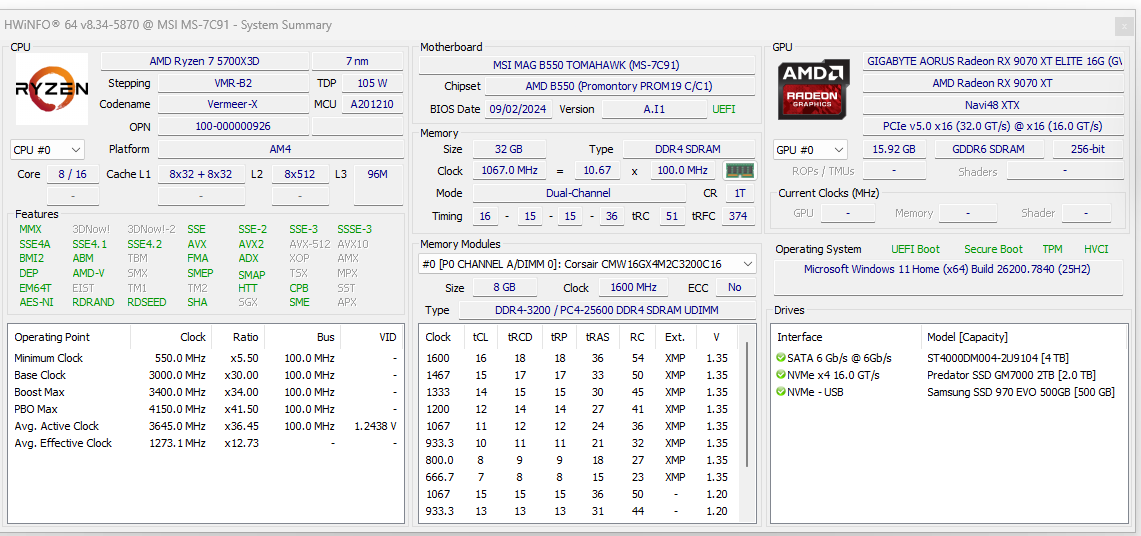Screen dimensions: 1141x536
Task: Click the PCIe v5.0 x16 interface field
Action: [x=994, y=127]
